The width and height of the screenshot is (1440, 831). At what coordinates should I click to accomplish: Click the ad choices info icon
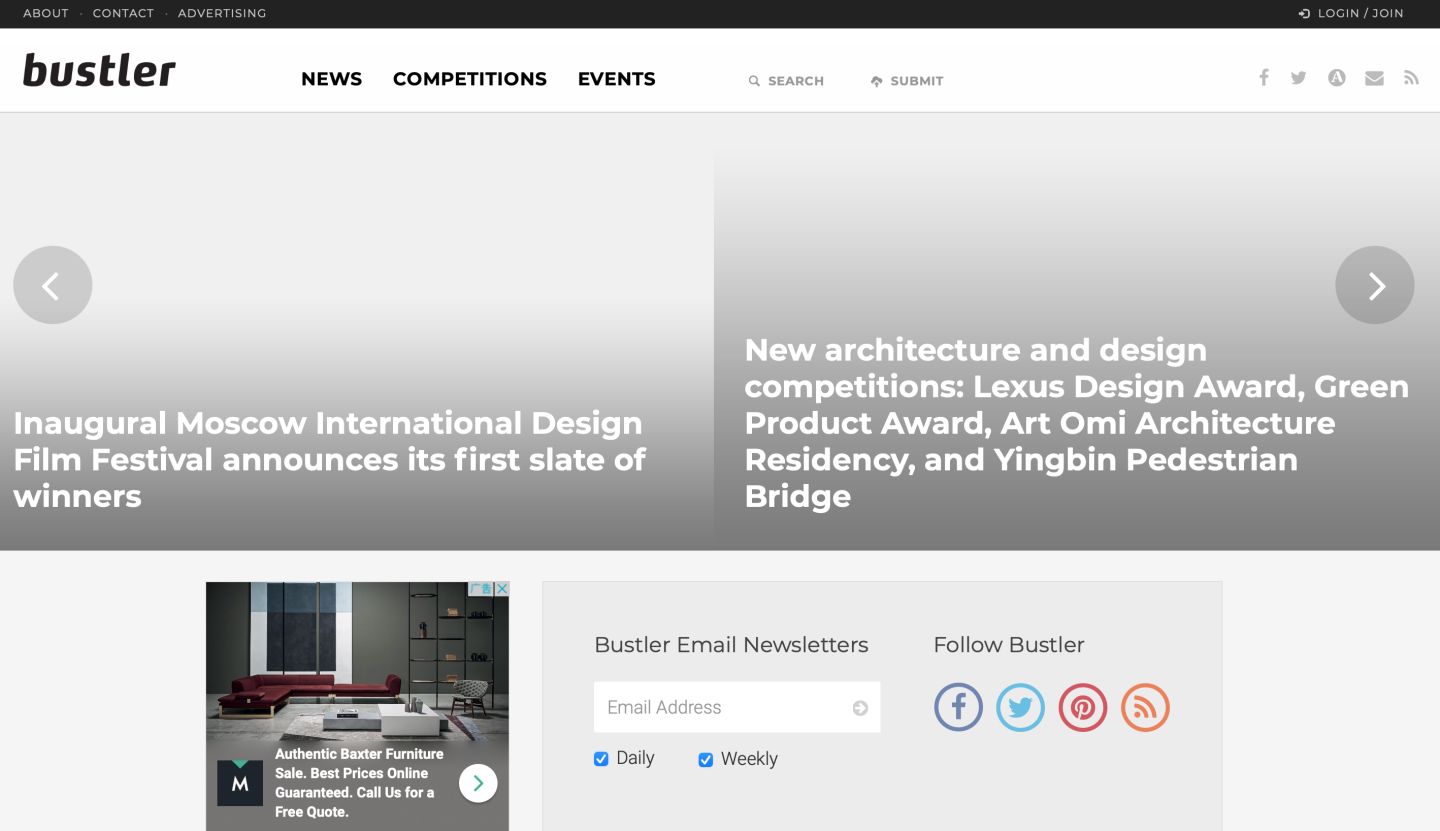[x=481, y=589]
